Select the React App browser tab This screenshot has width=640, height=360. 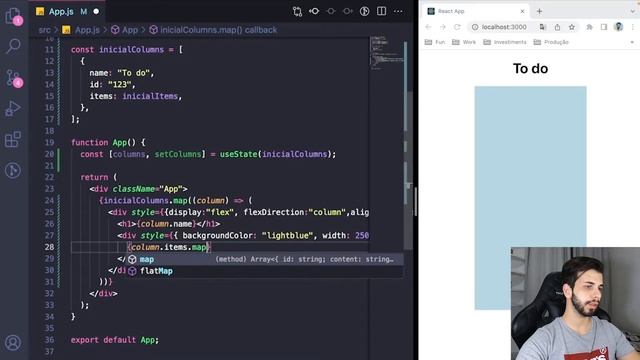[x=476, y=11]
